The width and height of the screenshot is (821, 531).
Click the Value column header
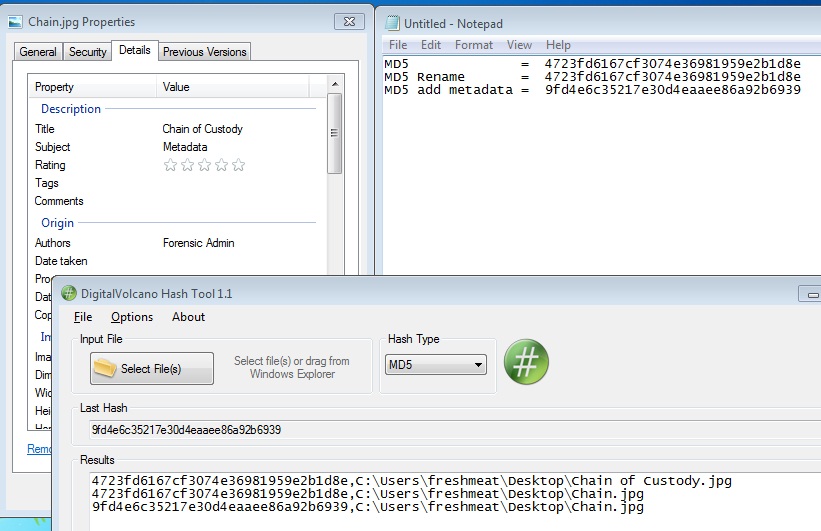tap(233, 87)
